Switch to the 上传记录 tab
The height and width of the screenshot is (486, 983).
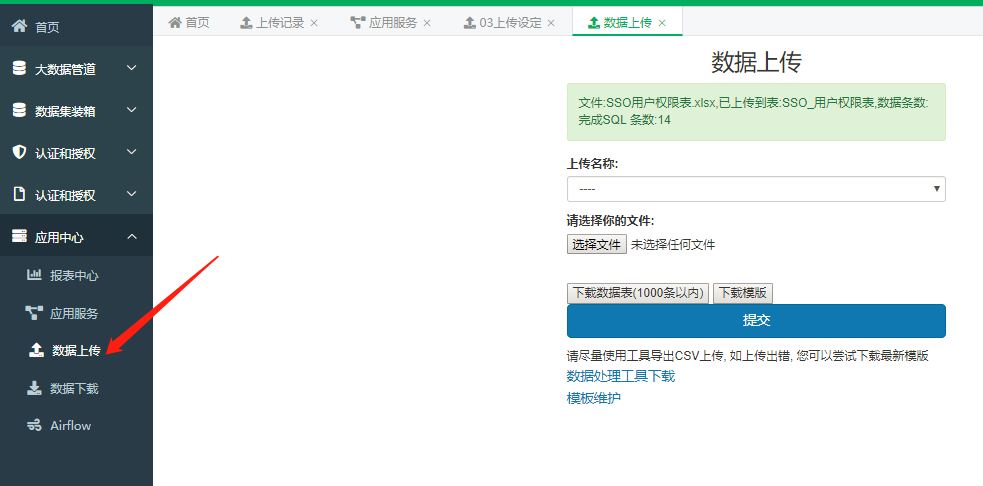(x=279, y=23)
